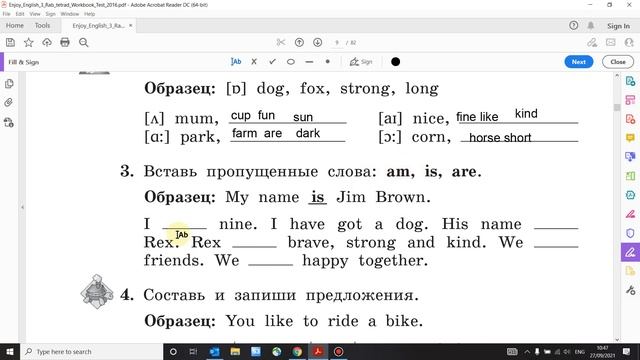This screenshot has width=640, height=360.
Task: Click the first blank after 'I'
Action: 184,224
